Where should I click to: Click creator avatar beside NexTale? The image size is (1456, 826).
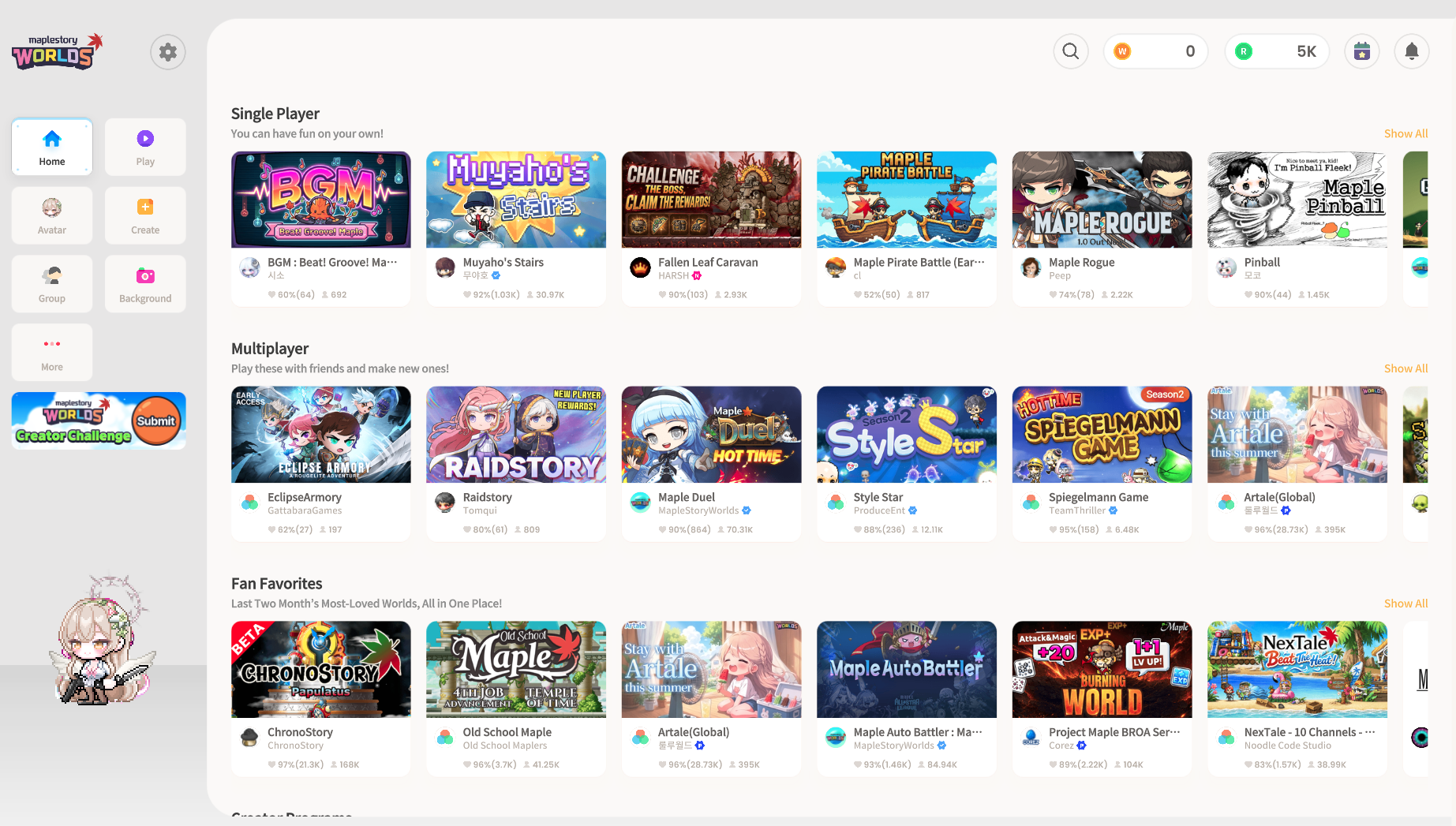point(1226,738)
